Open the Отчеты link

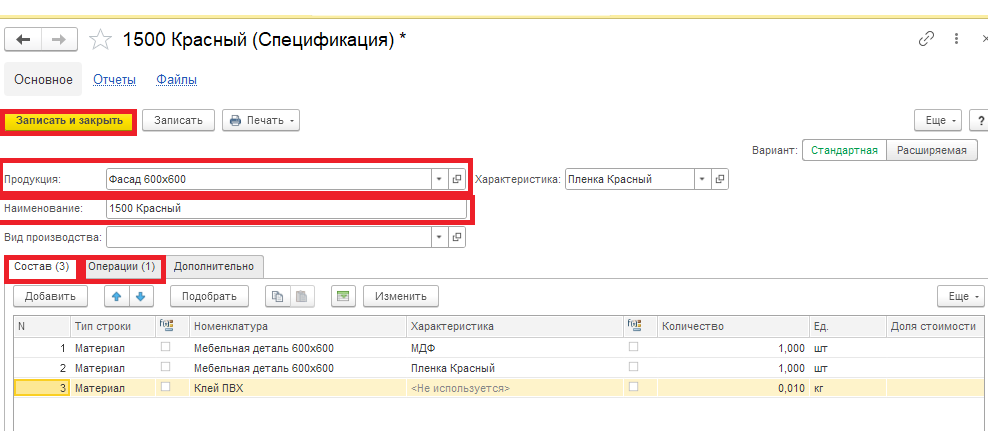(x=115, y=80)
